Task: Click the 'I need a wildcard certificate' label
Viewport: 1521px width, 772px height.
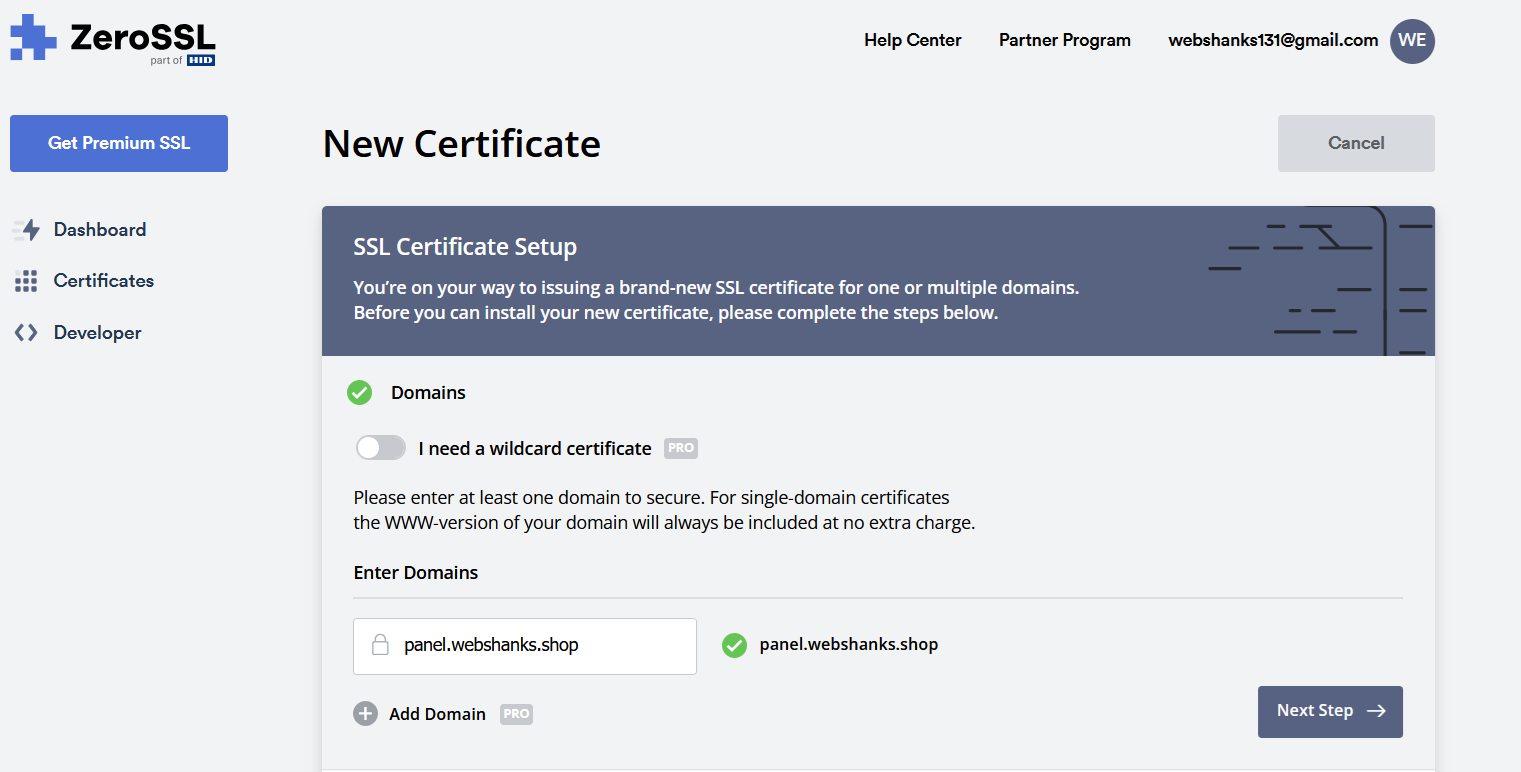Action: coord(535,448)
